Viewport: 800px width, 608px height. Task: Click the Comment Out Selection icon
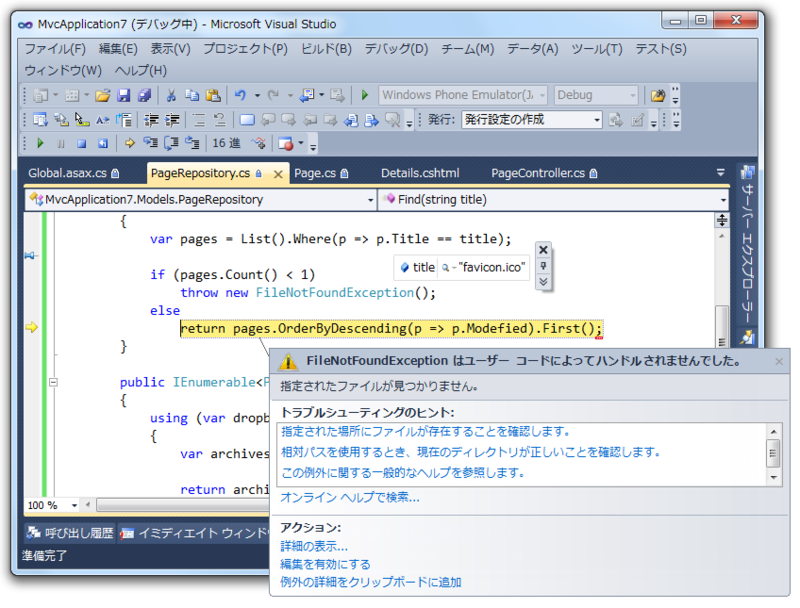pyautogui.click(x=198, y=120)
